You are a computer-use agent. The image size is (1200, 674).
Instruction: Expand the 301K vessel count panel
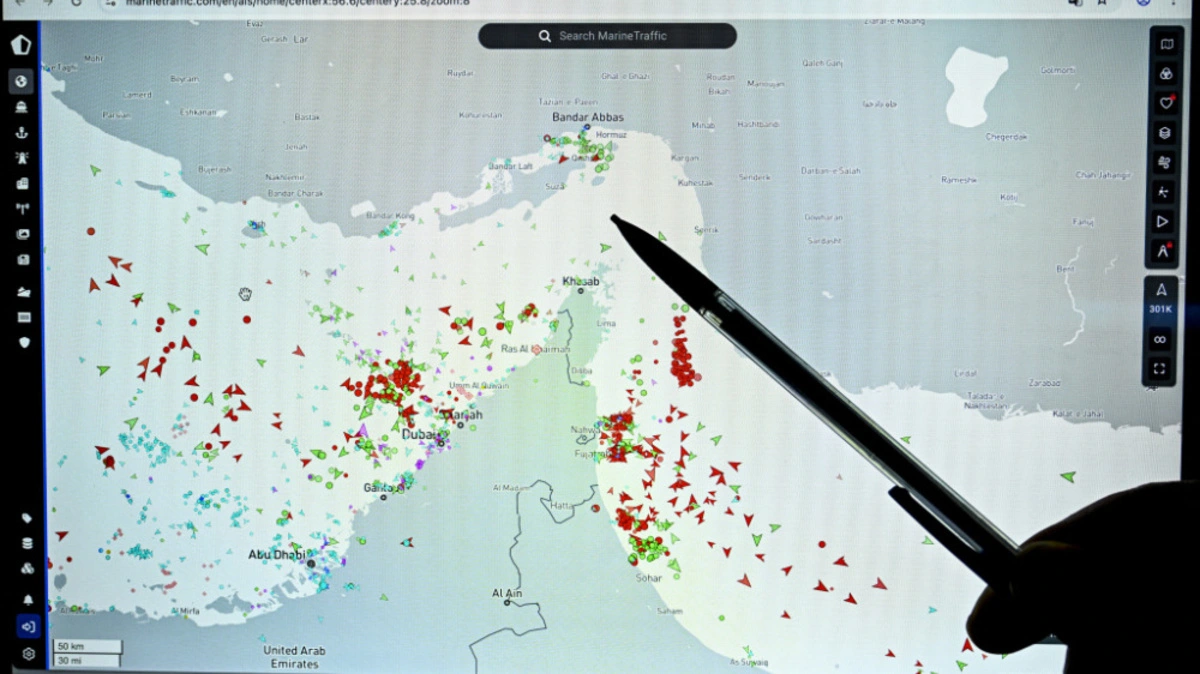click(1160, 298)
